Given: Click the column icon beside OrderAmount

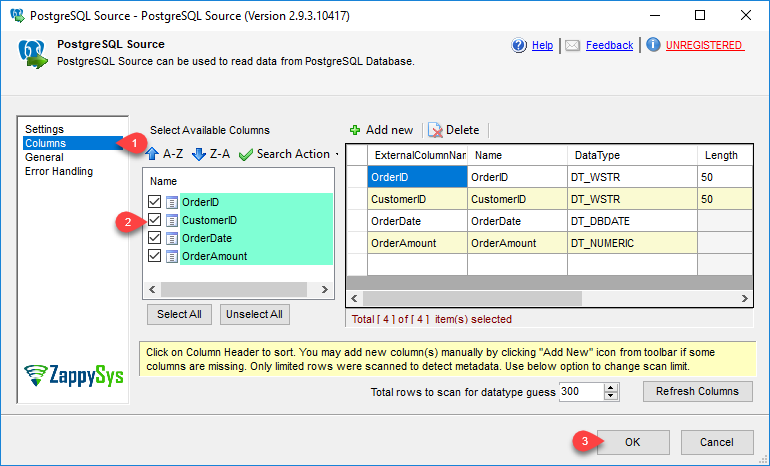Looking at the screenshot, I should tap(172, 256).
